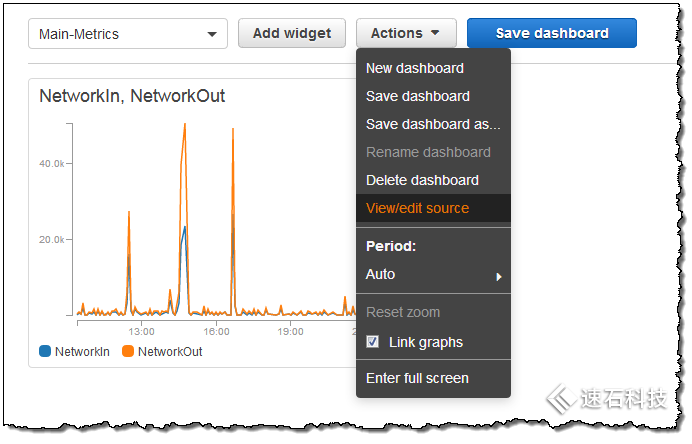The image size is (692, 444).
Task: Open the Main-Metrics dashboard selector dropdown
Action: [127, 34]
